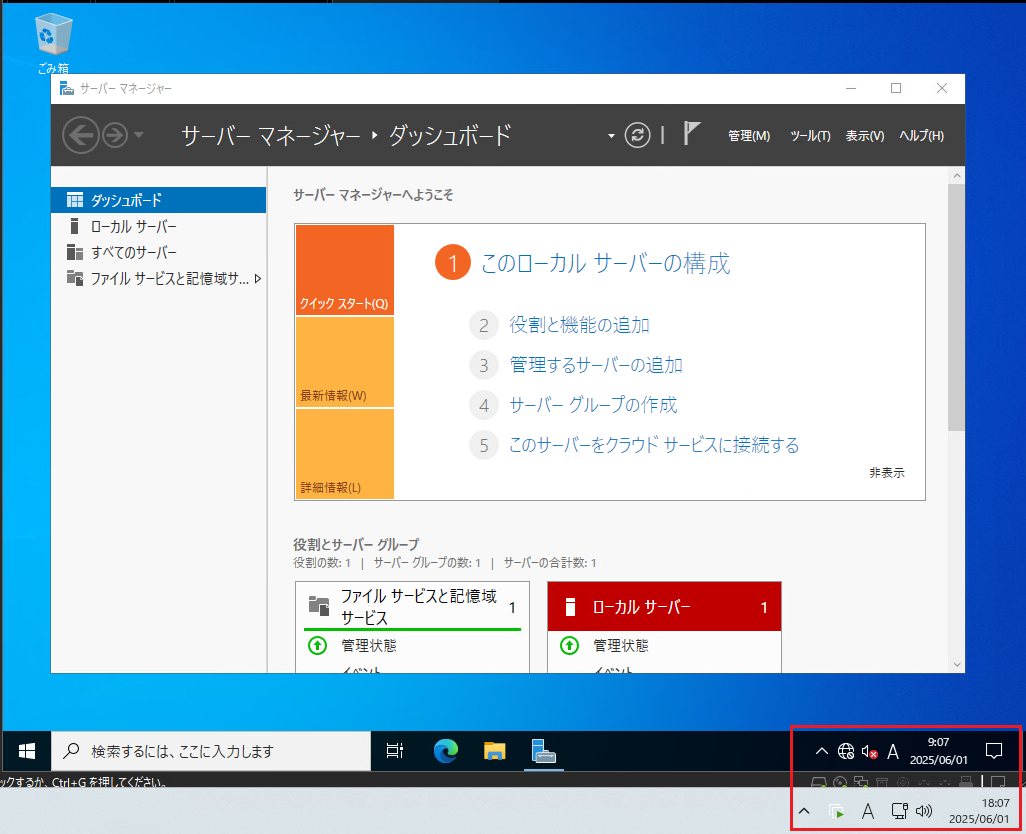The image size is (1026, 834).
Task: Open the ヘルプ(H) menu
Action: pos(921,136)
